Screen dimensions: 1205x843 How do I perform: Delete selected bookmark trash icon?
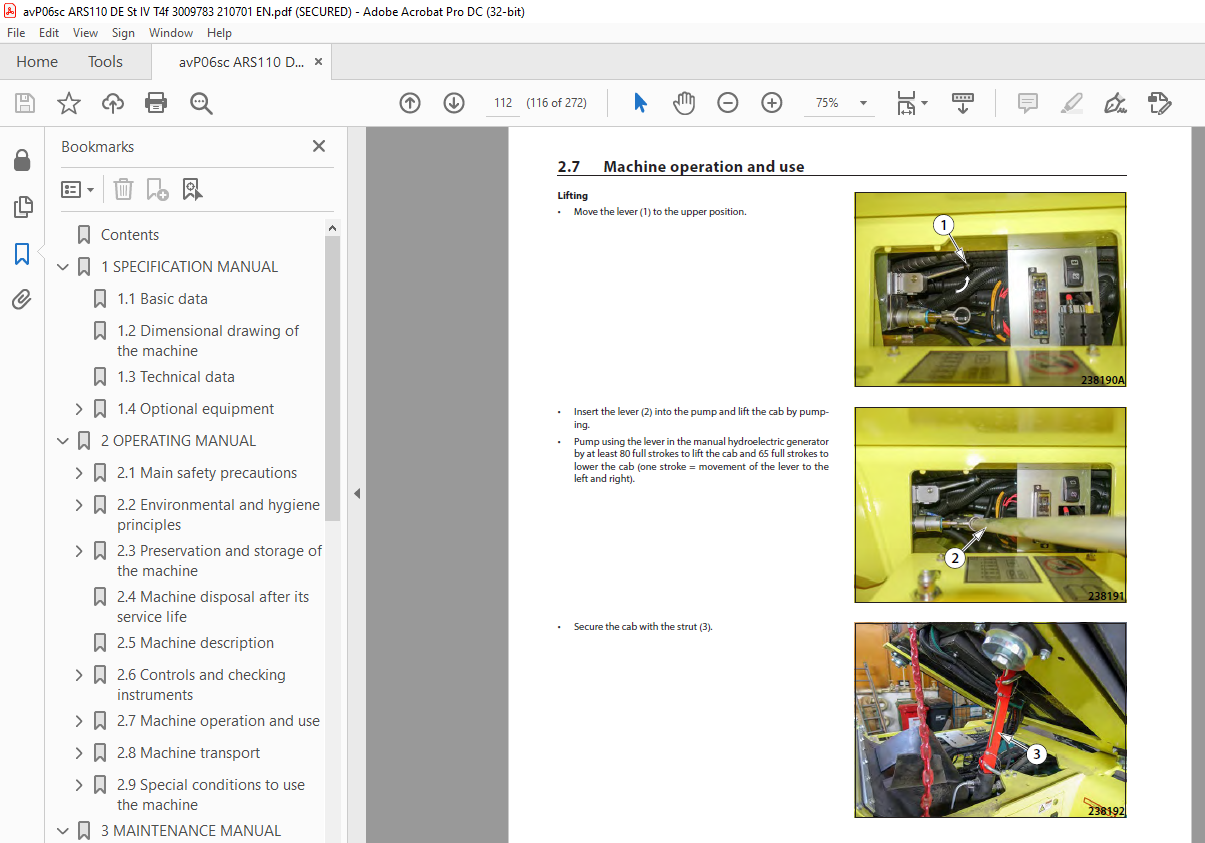click(123, 189)
